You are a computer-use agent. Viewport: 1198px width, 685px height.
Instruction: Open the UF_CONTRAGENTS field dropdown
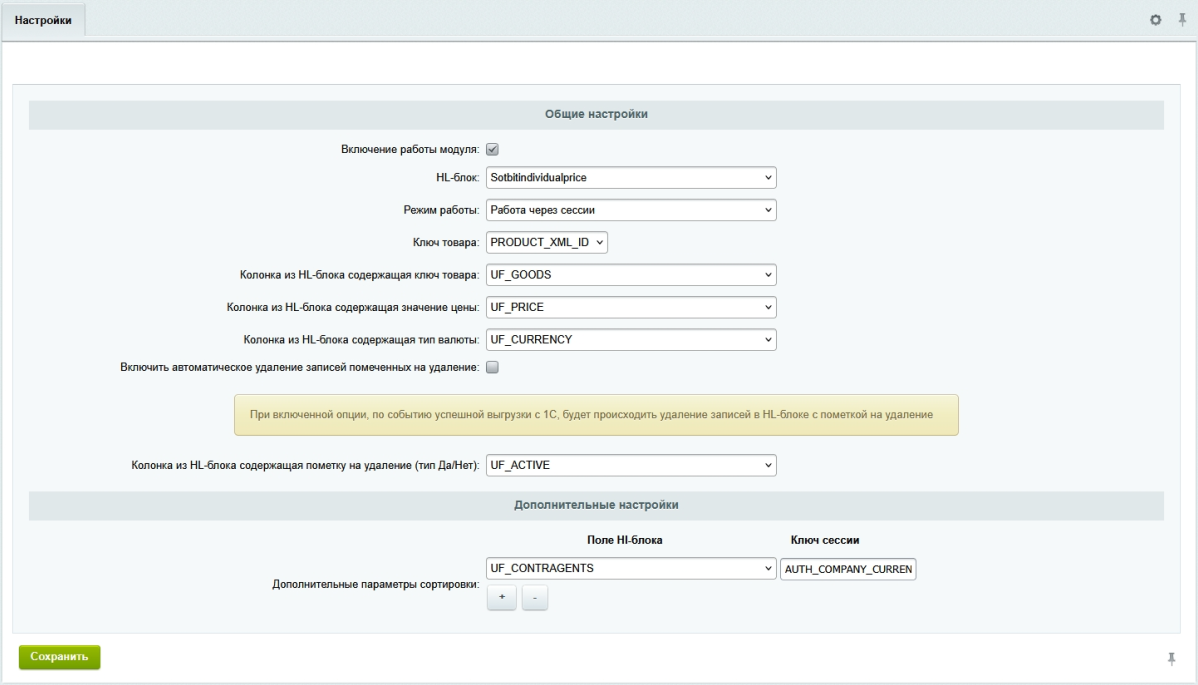click(x=631, y=569)
